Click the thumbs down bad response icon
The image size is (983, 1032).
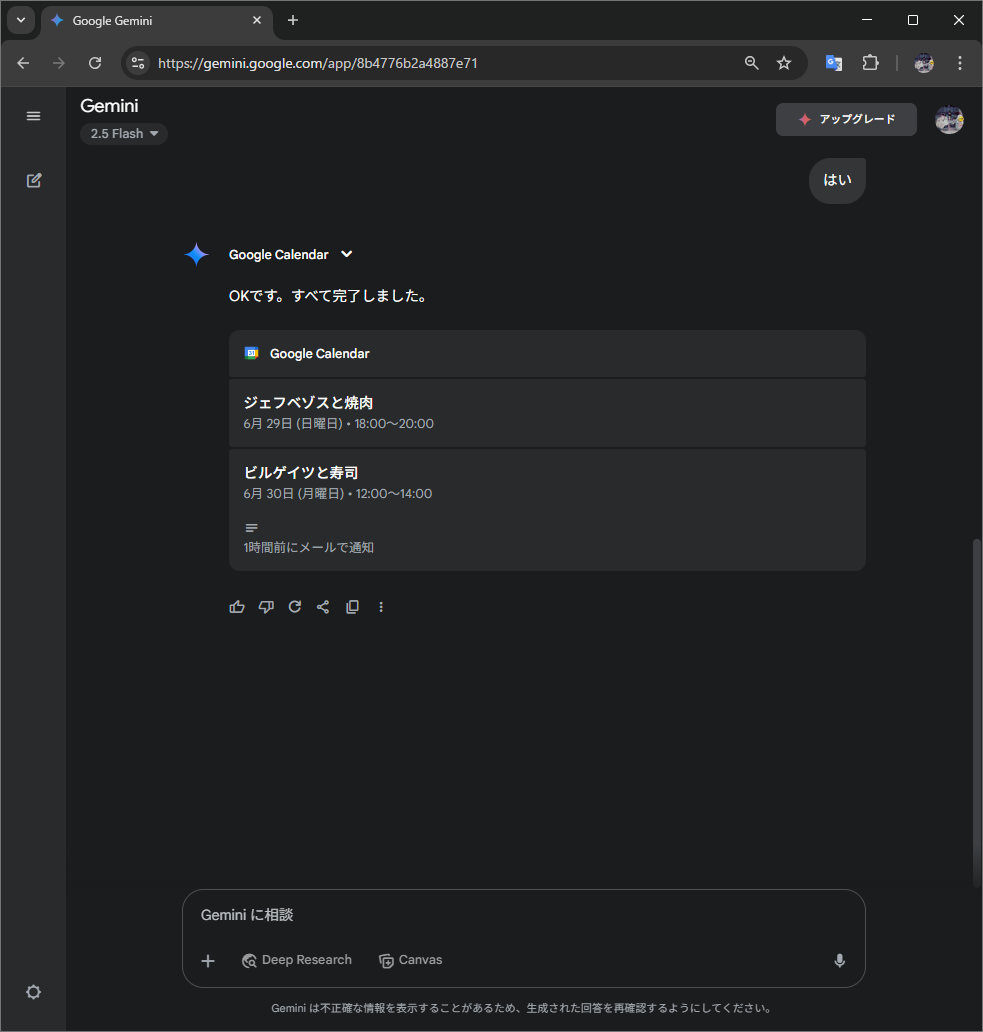[266, 607]
